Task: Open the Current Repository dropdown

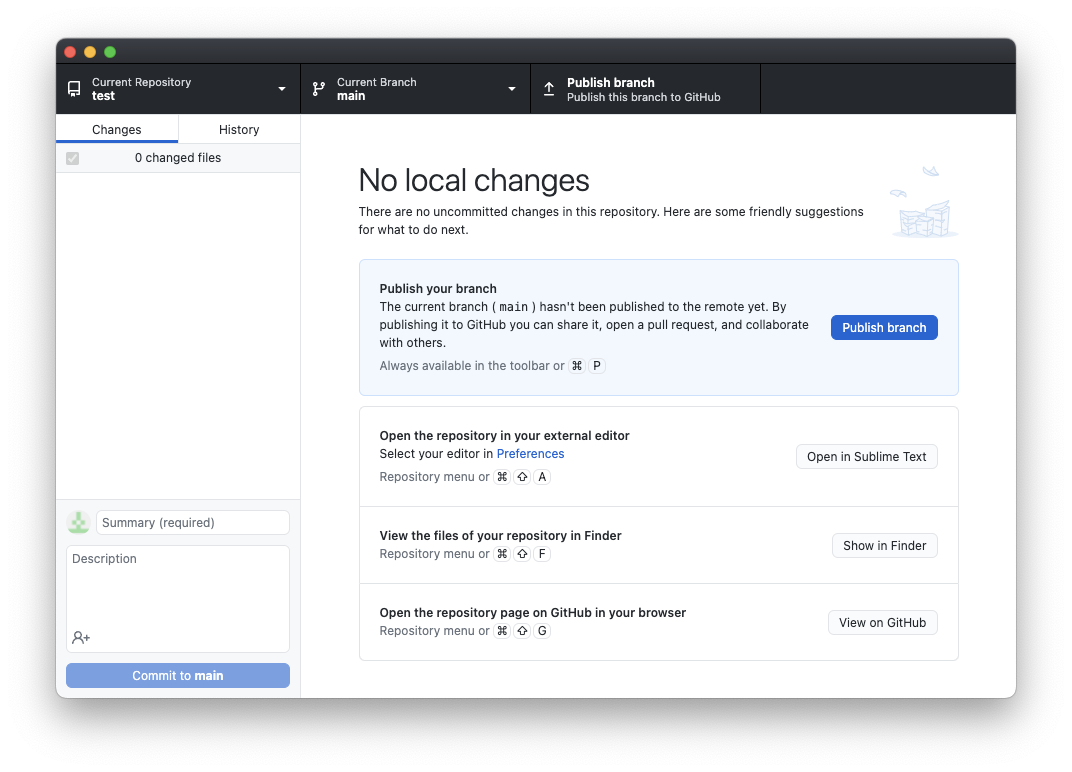Action: pyautogui.click(x=281, y=89)
